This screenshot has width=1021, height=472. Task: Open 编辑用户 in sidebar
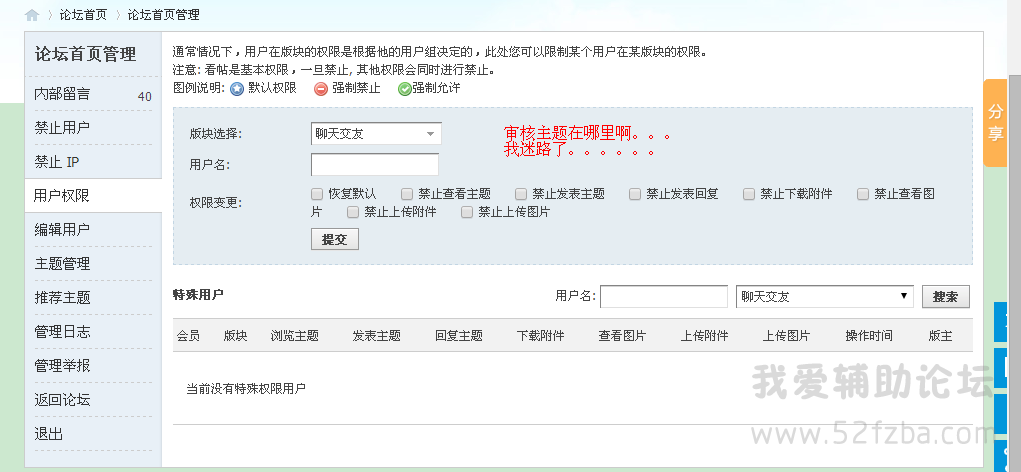coord(62,230)
